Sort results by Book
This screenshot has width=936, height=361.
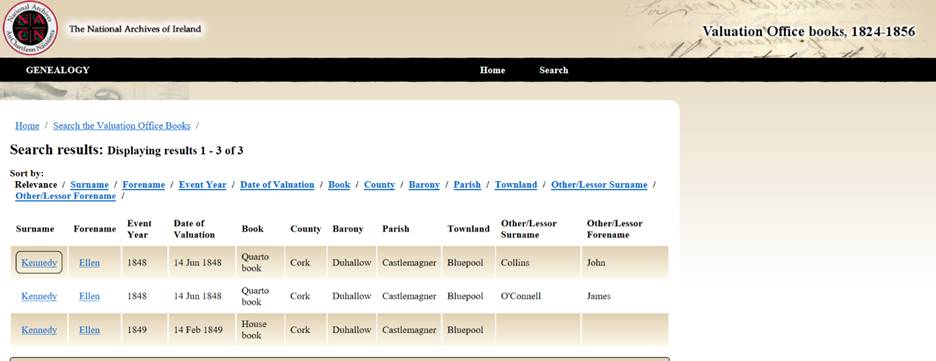(339, 184)
